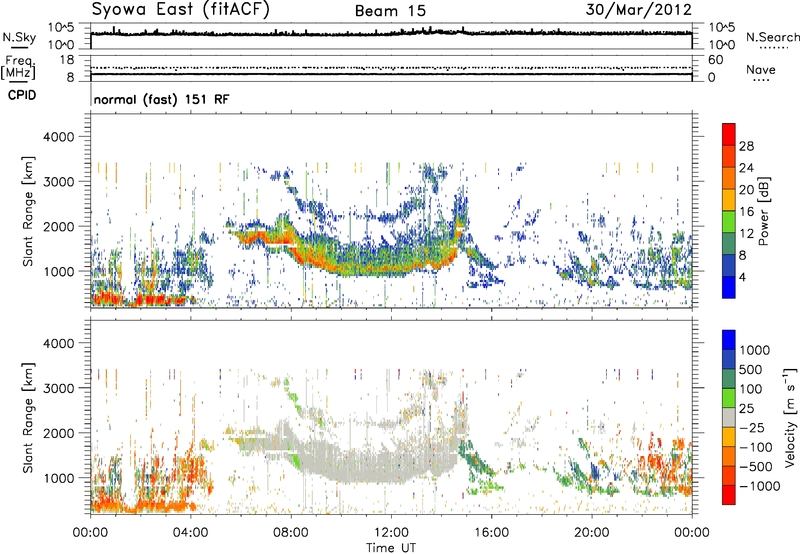Screen dimensions: 800x554
Task: Click the '08:00' time axis label
Action: [291, 533]
